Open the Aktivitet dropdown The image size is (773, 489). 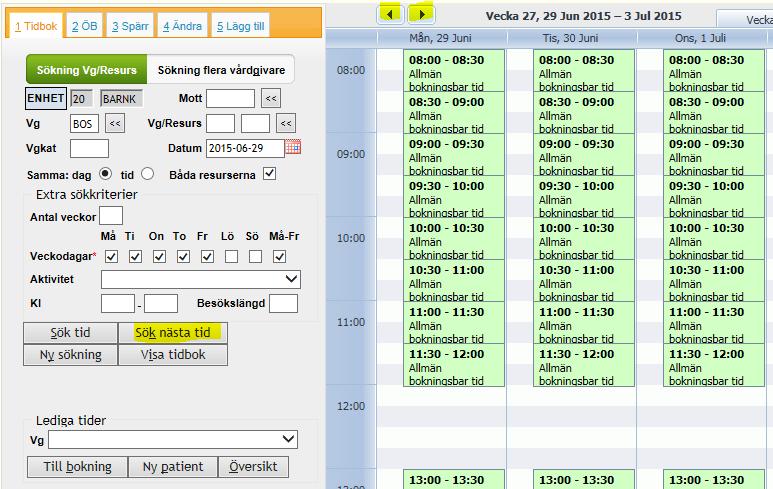201,279
